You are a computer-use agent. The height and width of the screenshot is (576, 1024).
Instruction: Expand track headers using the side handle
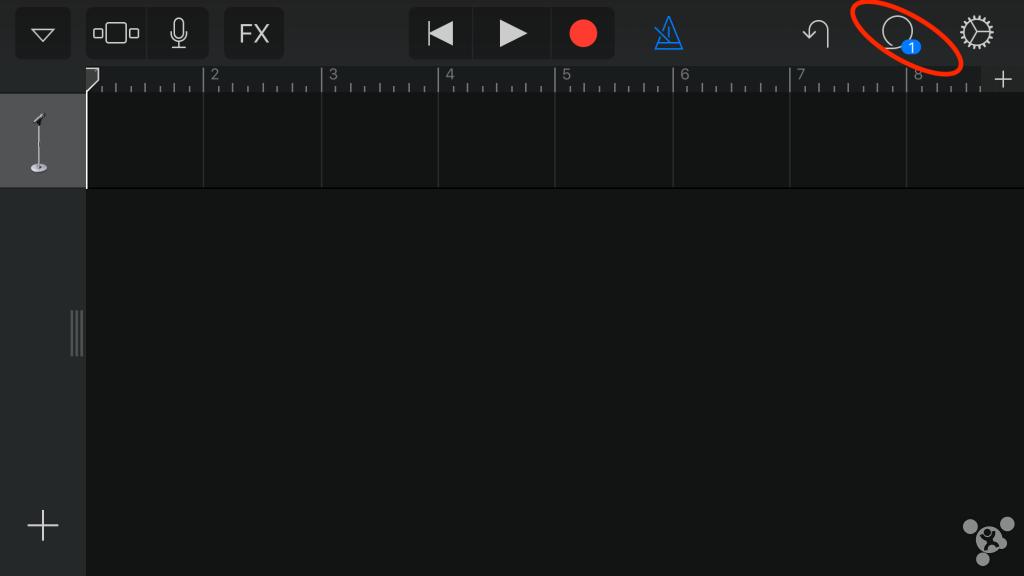[x=76, y=333]
